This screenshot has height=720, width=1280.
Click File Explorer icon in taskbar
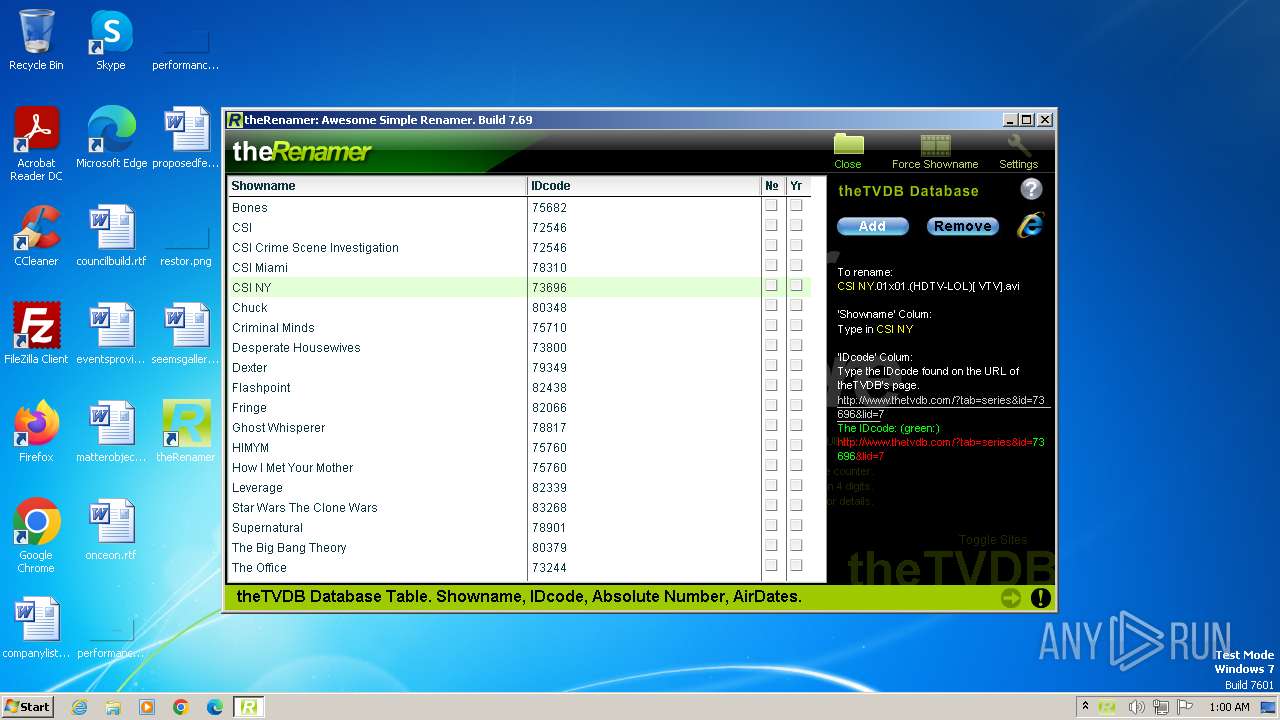tap(113, 707)
